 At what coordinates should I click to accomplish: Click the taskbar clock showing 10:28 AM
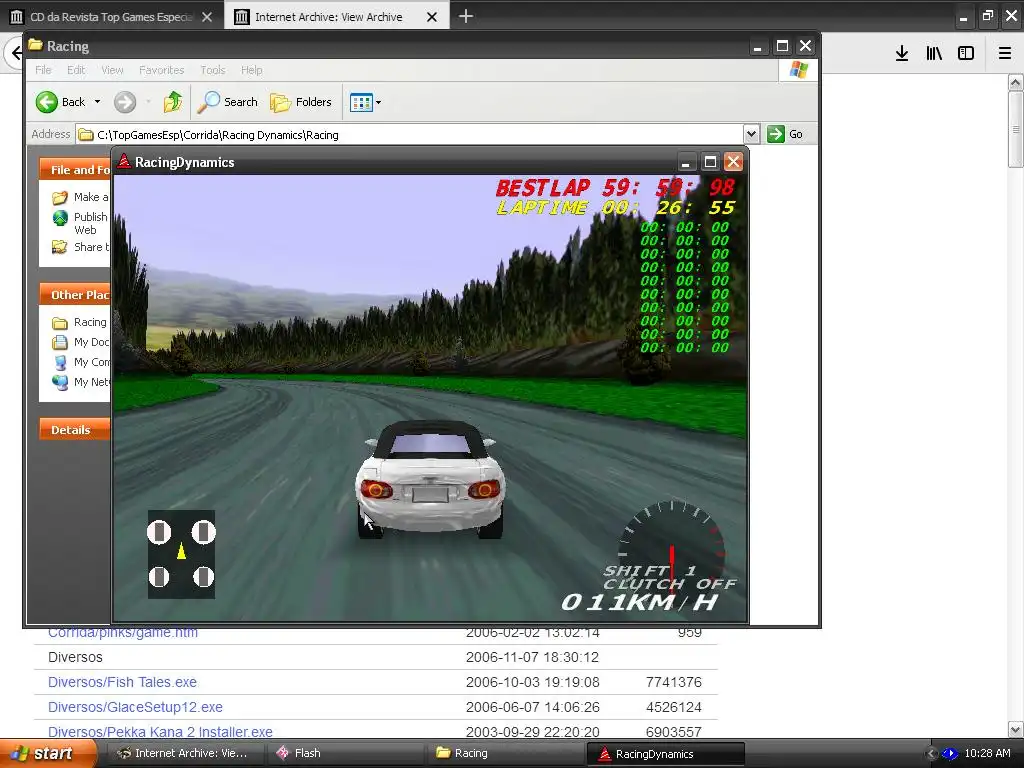tap(987, 754)
